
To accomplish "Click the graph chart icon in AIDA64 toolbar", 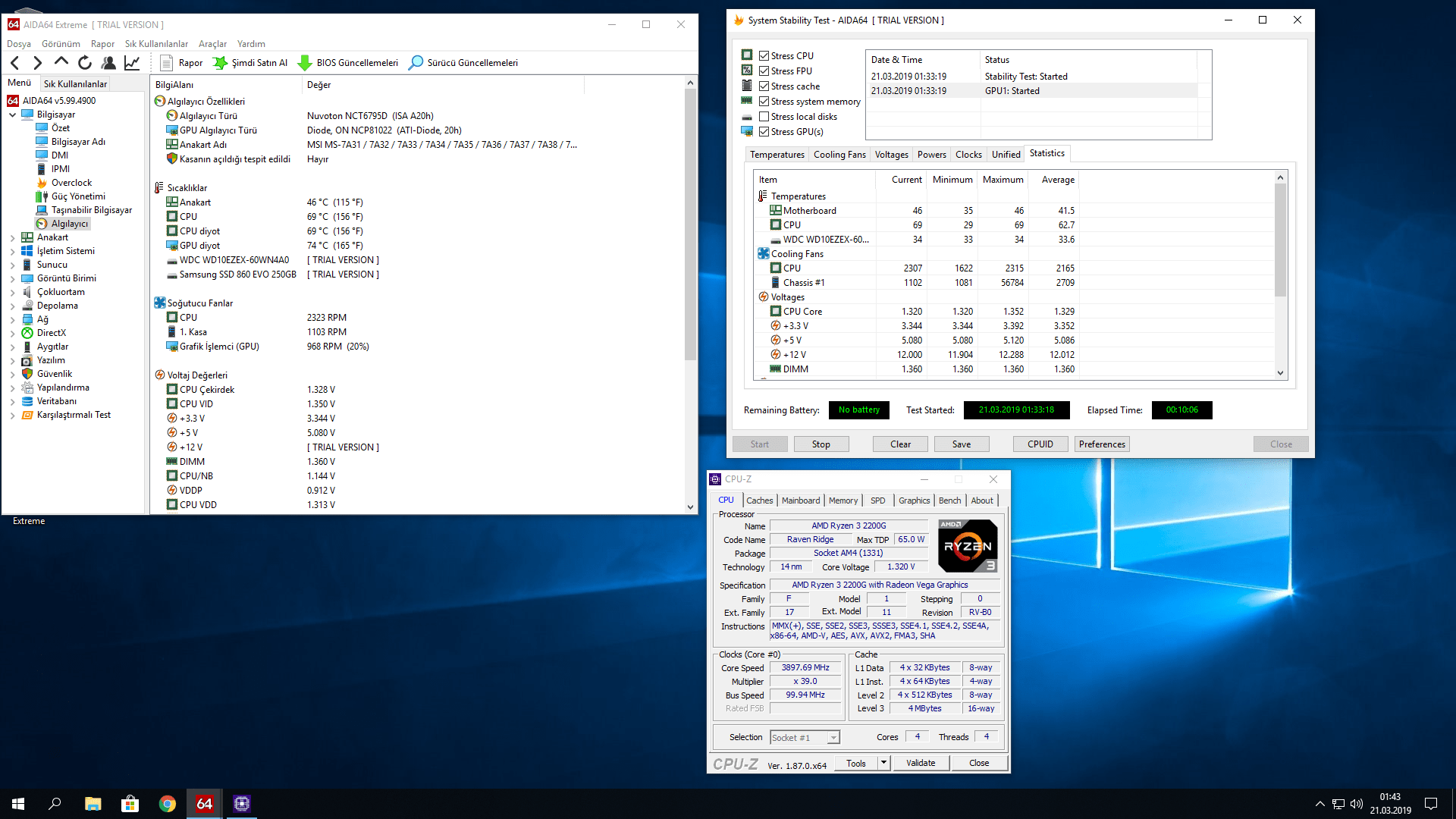I will [132, 63].
